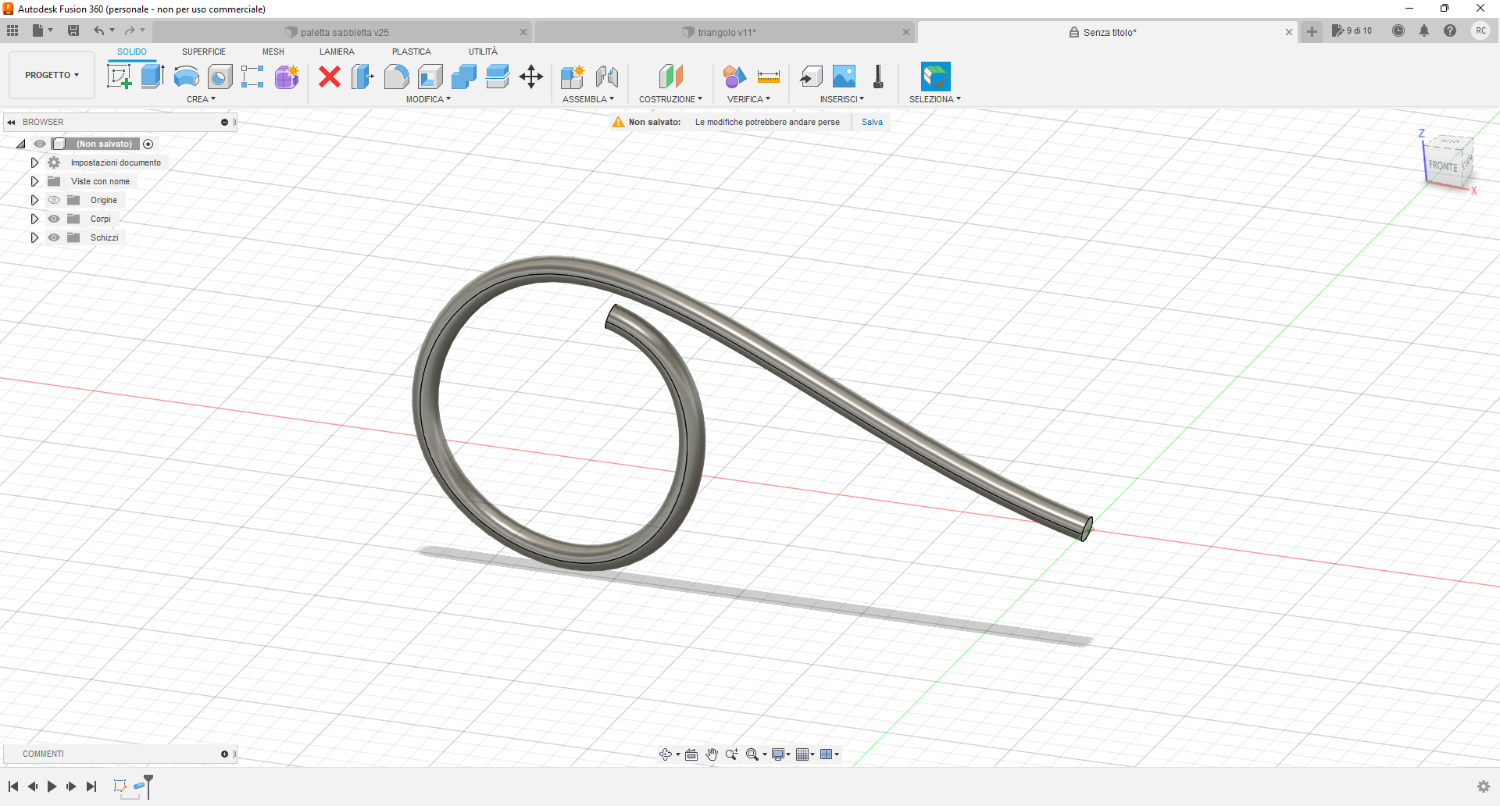Switch to the PLASTICA tab

pyautogui.click(x=412, y=51)
